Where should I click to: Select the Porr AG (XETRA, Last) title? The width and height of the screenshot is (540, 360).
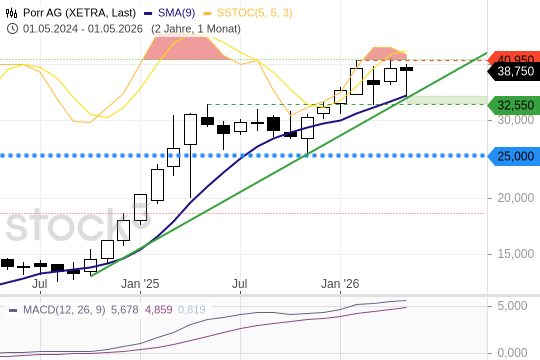click(x=79, y=13)
